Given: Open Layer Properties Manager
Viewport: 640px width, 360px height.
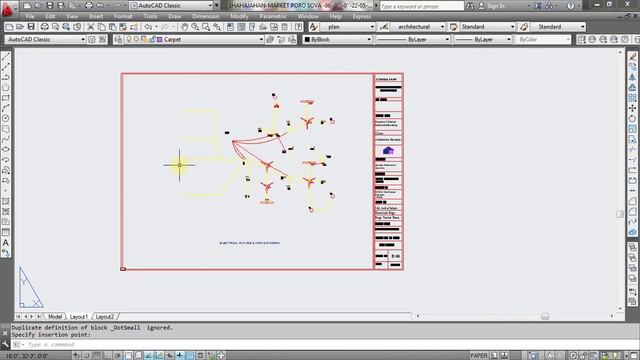Looking at the screenshot, I should (118, 40).
